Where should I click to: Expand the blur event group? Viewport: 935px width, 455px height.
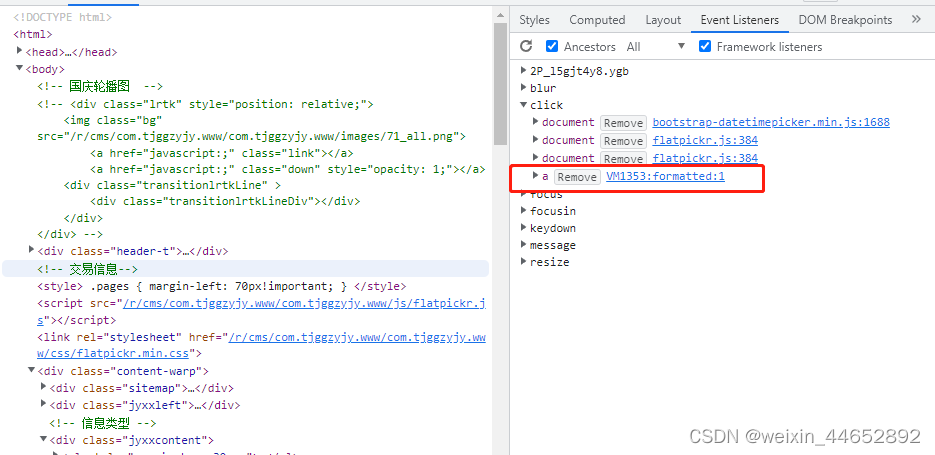pyautogui.click(x=524, y=88)
